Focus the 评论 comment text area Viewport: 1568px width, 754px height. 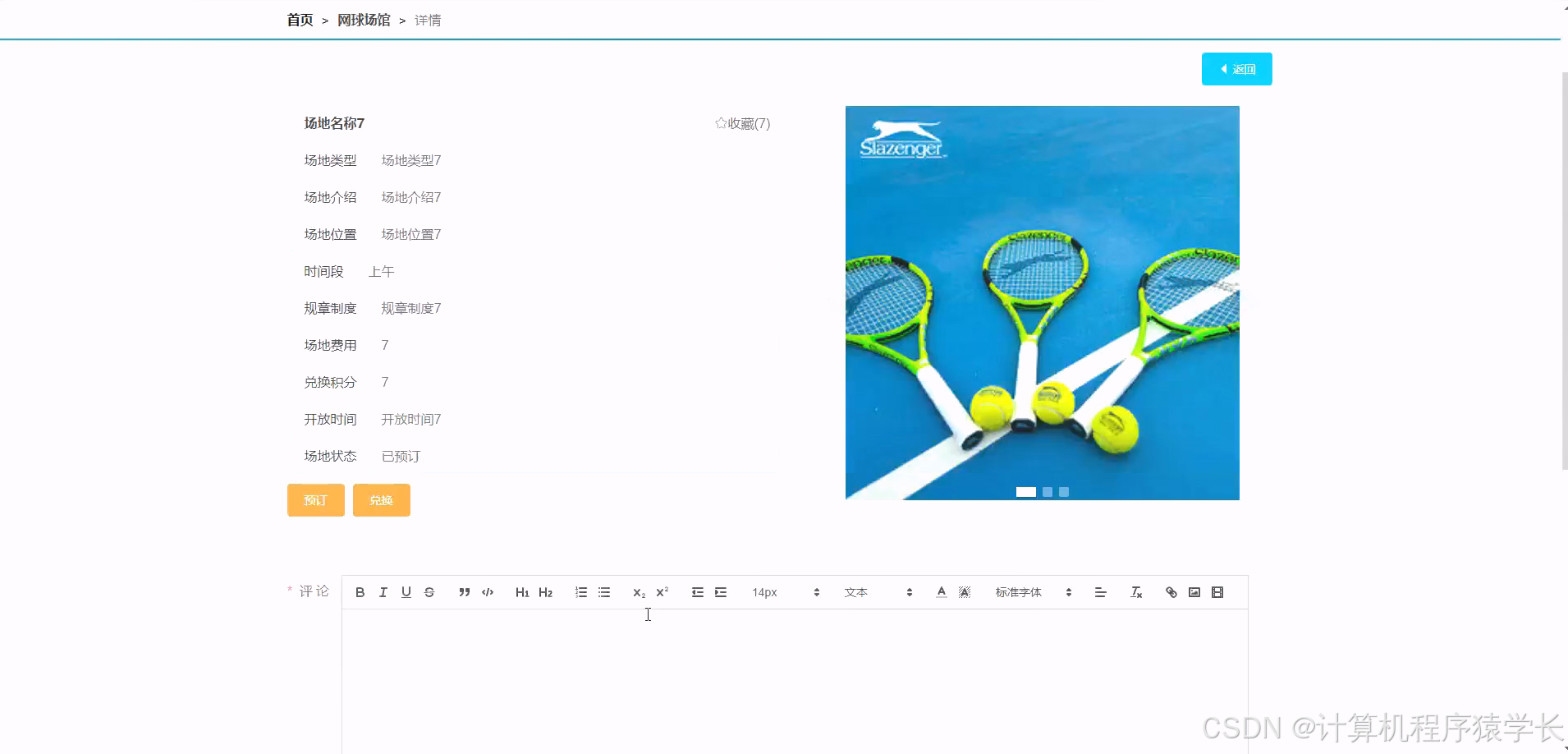pos(795,682)
